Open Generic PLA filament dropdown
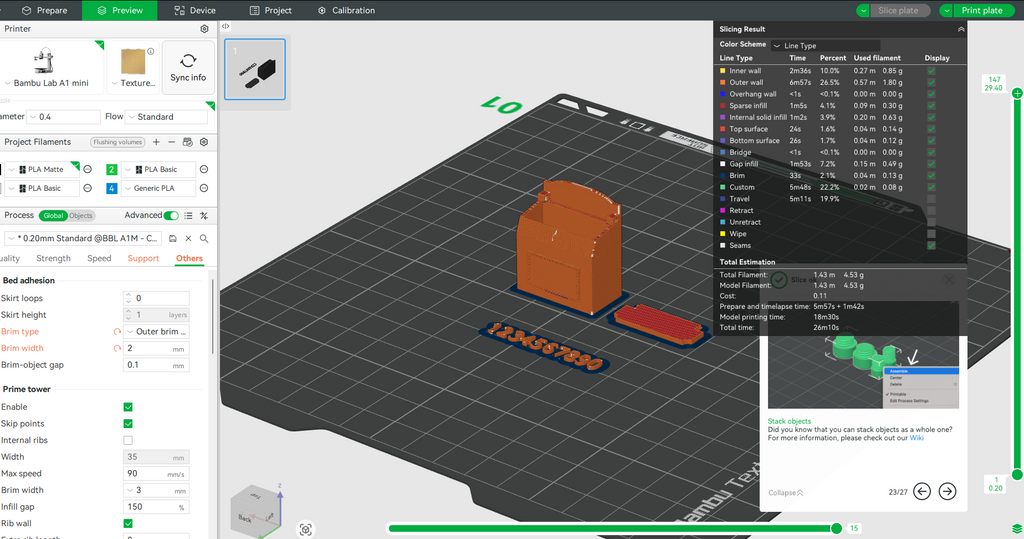The image size is (1024, 539). click(x=158, y=188)
